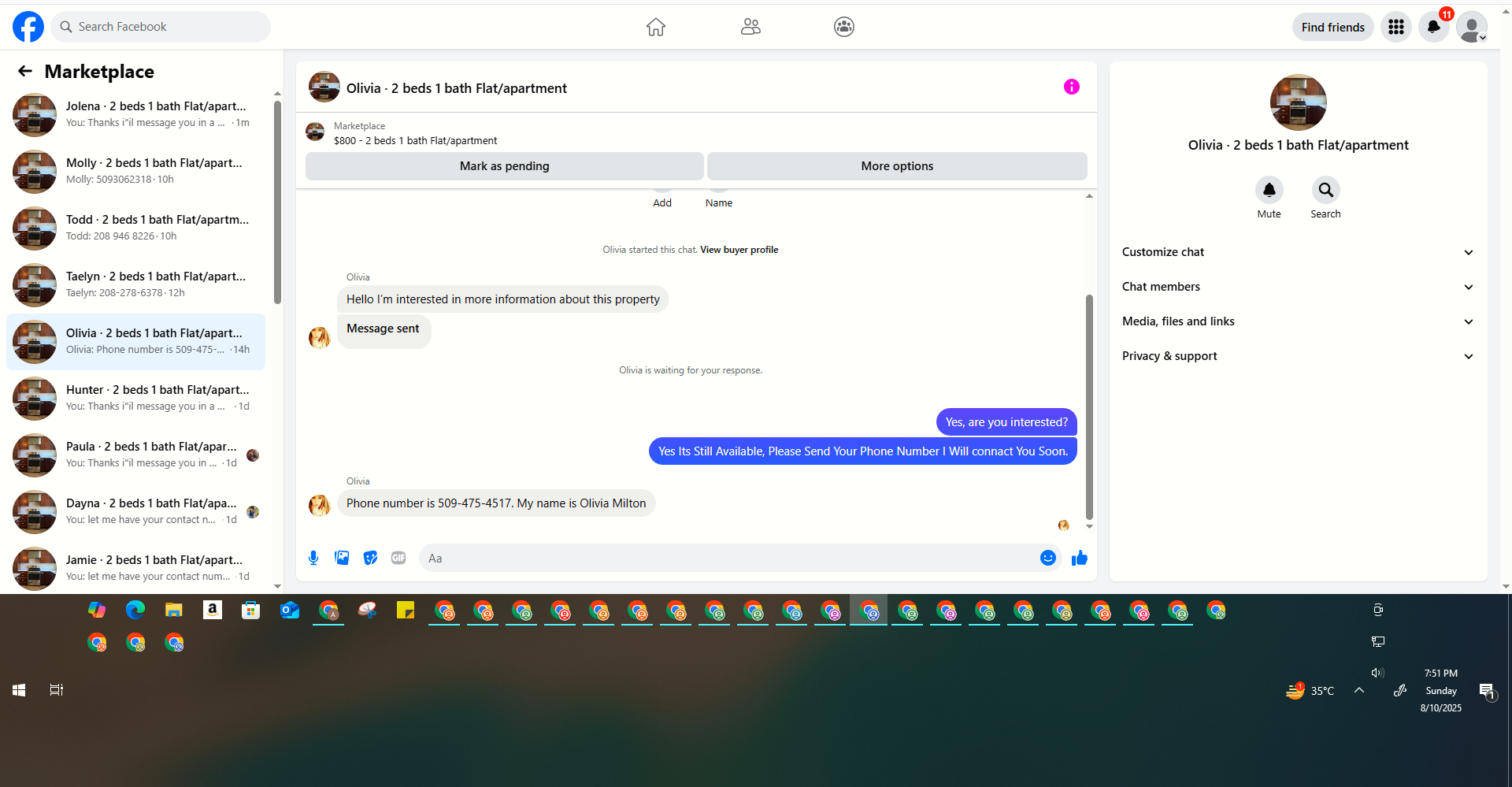Expand Chat members section
The height and width of the screenshot is (787, 1512).
point(1298,287)
